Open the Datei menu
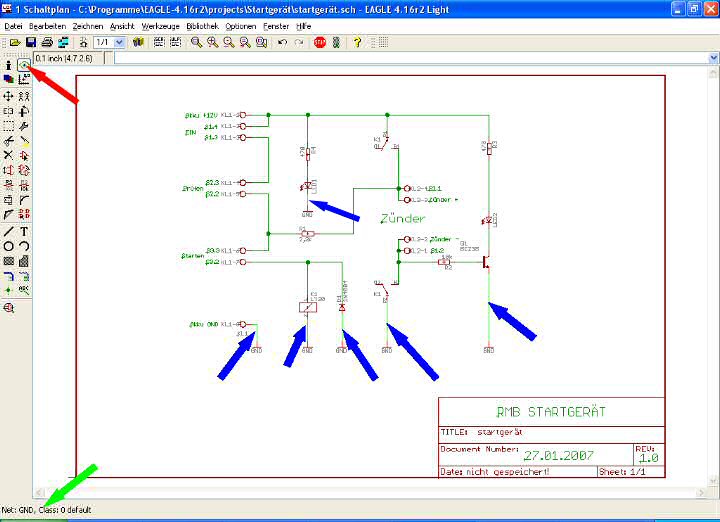The width and height of the screenshot is (720, 522). point(13,24)
